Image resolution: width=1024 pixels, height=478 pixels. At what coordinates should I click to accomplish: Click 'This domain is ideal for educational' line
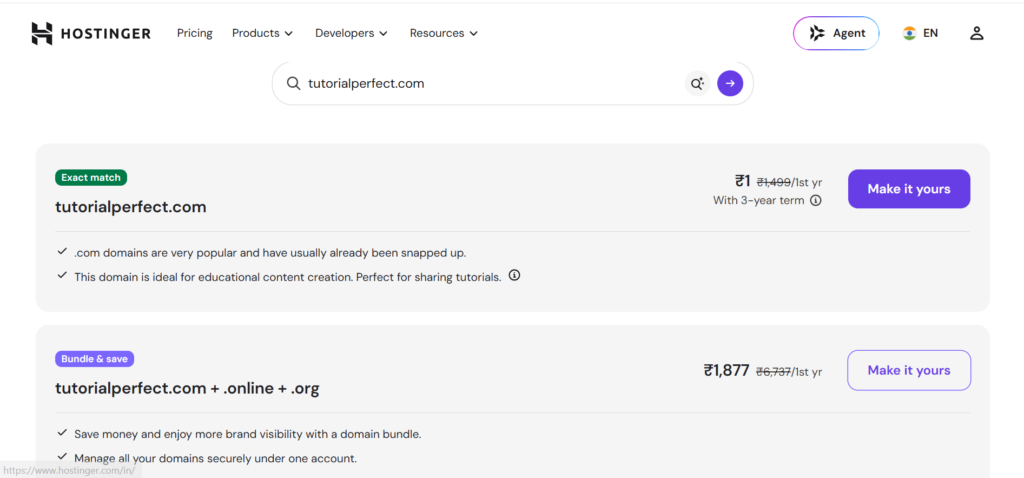287,277
